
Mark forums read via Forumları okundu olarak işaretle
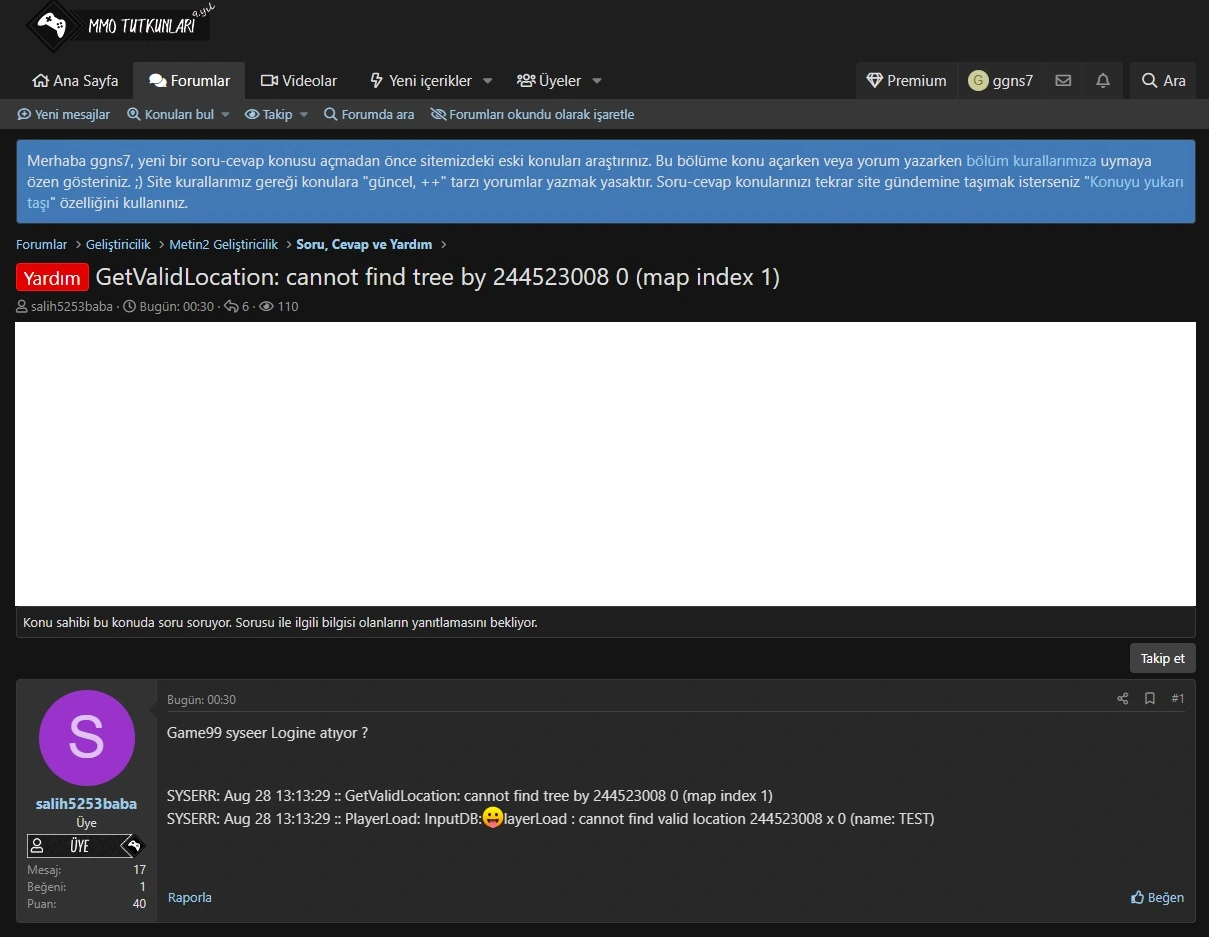[533, 114]
